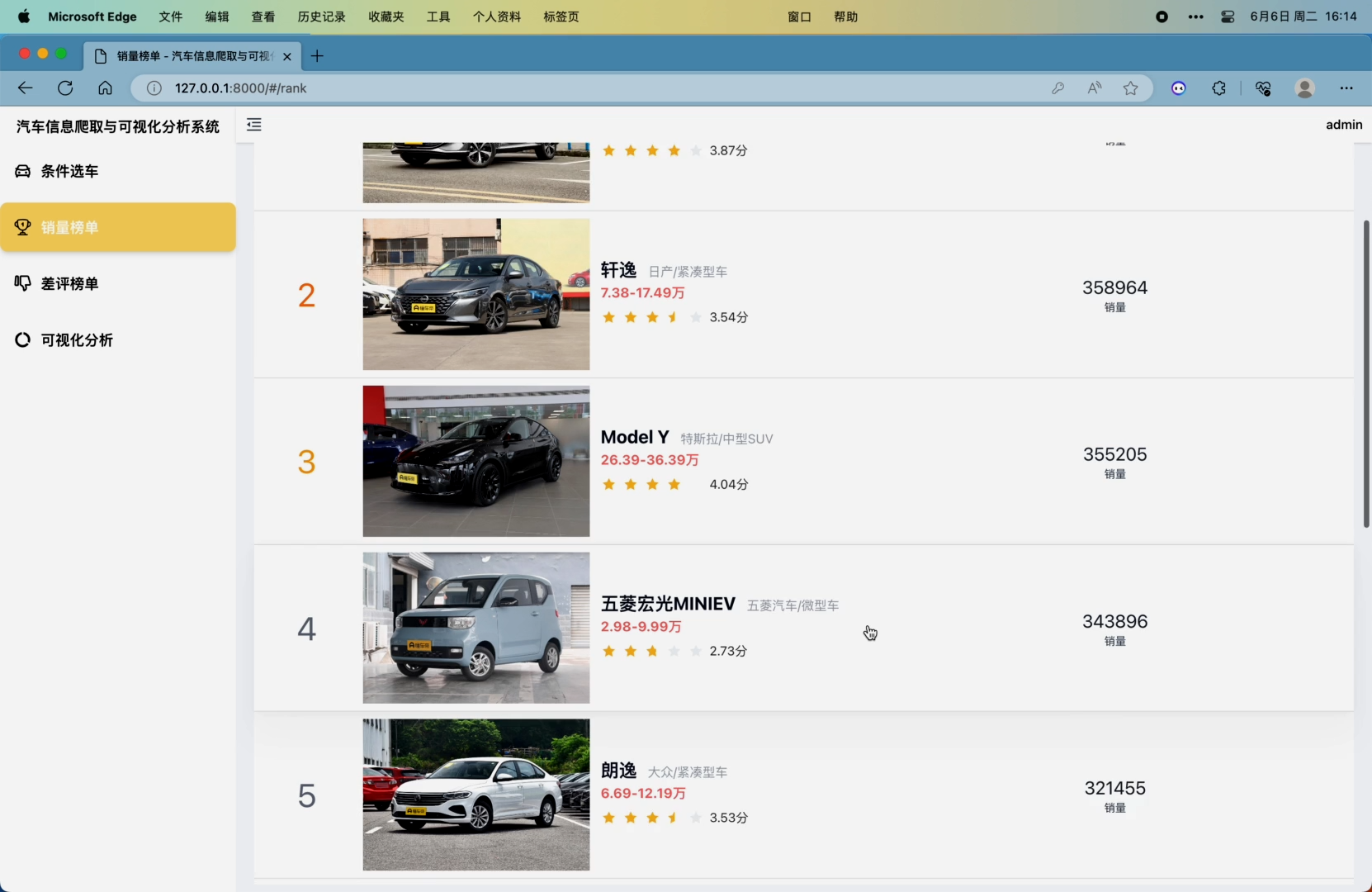
Task: Click the 朗逸 car photo
Action: tap(476, 795)
